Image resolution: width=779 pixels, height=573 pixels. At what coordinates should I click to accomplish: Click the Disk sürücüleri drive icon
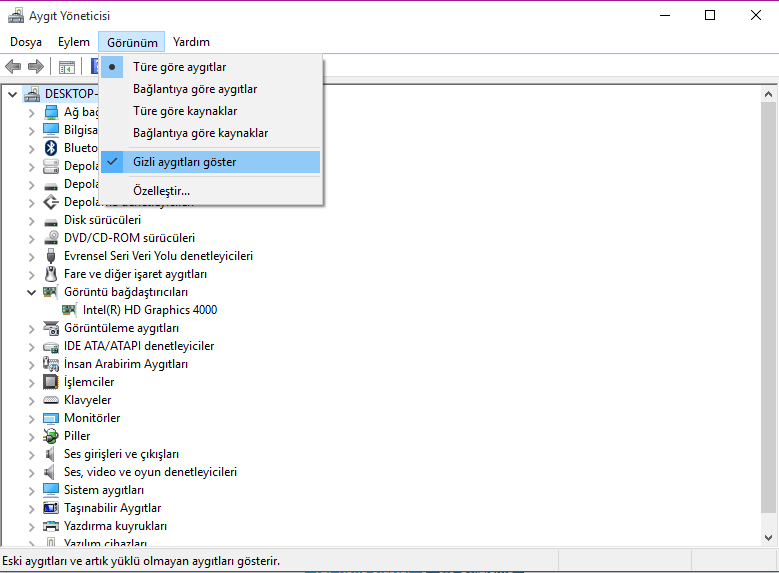pyautogui.click(x=51, y=221)
